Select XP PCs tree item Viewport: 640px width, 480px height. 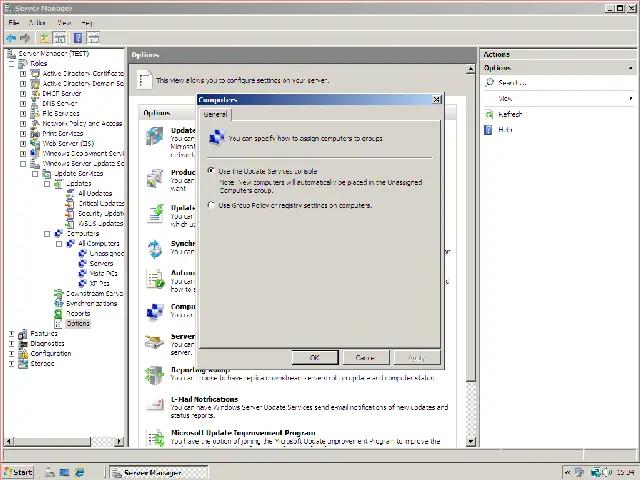99,283
